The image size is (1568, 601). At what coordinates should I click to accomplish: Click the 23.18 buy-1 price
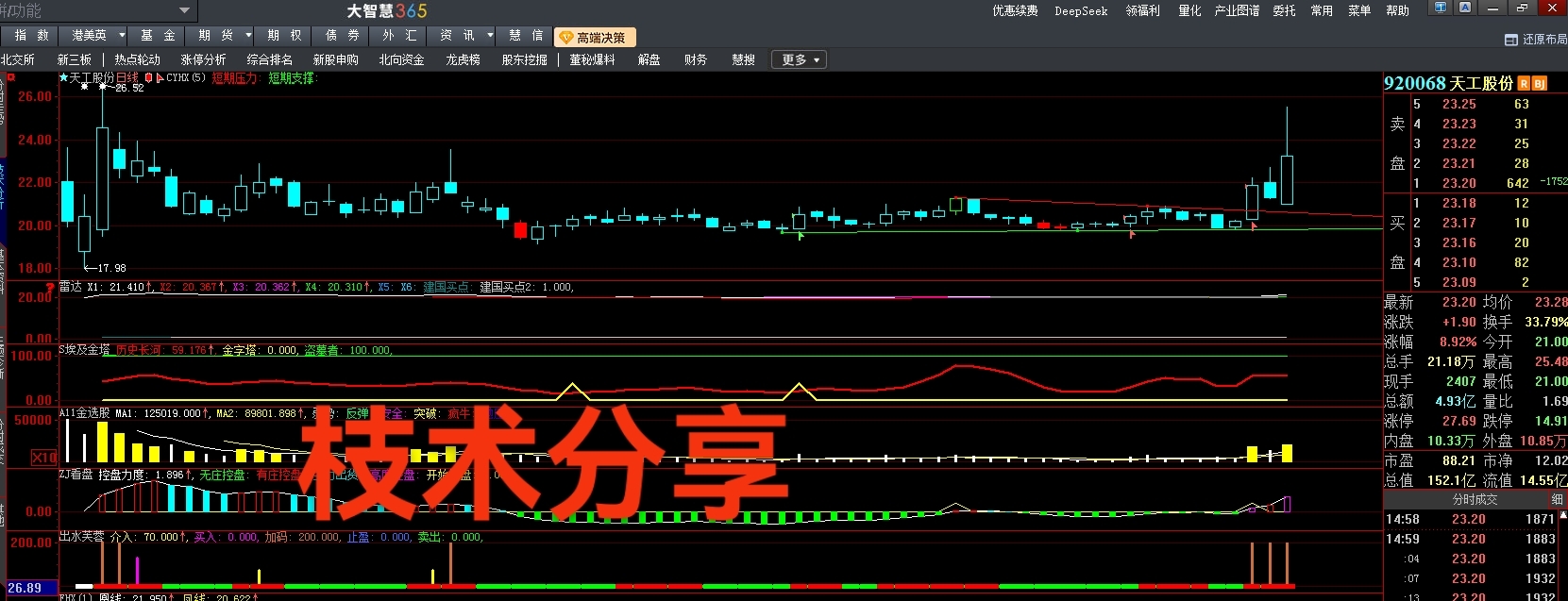point(1458,203)
